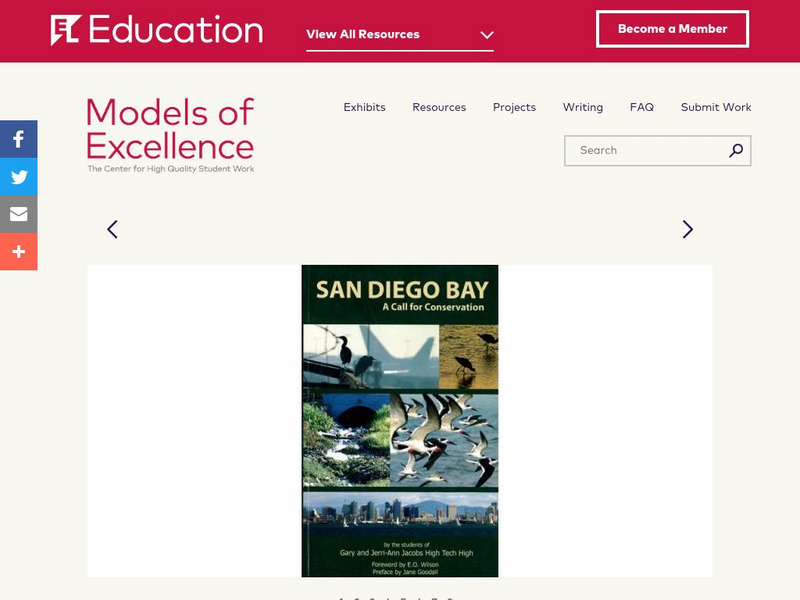Click the Submit Work link
Screen dimensions: 800x600
coord(716,107)
